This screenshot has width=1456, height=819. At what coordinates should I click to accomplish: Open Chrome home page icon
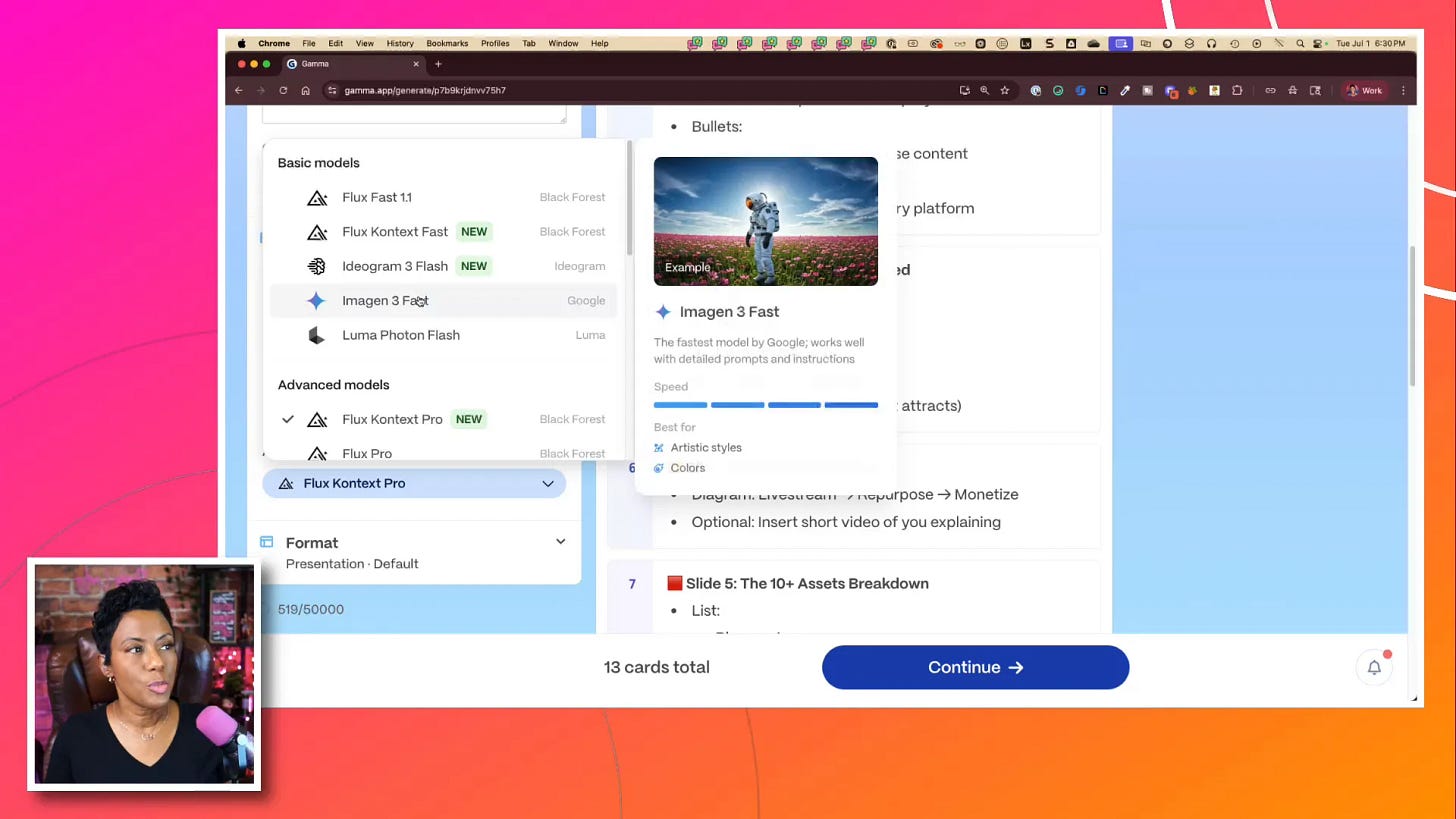click(x=305, y=90)
